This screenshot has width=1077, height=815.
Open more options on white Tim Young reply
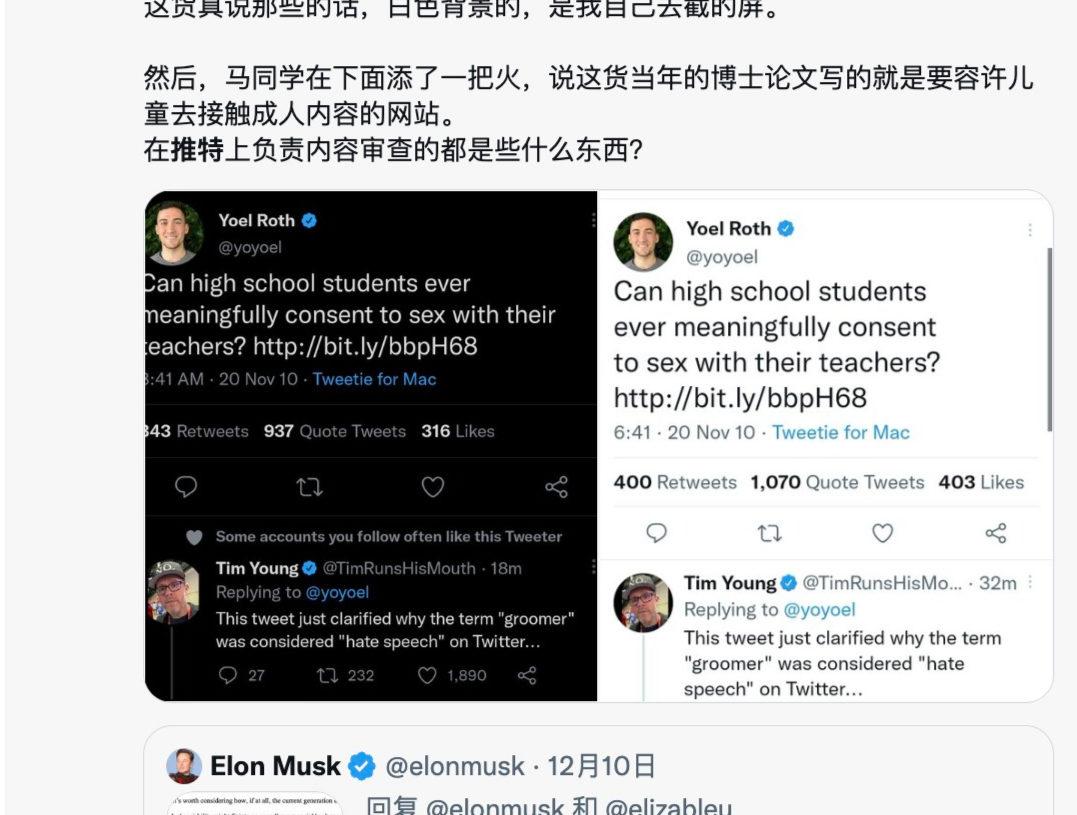point(1030,582)
